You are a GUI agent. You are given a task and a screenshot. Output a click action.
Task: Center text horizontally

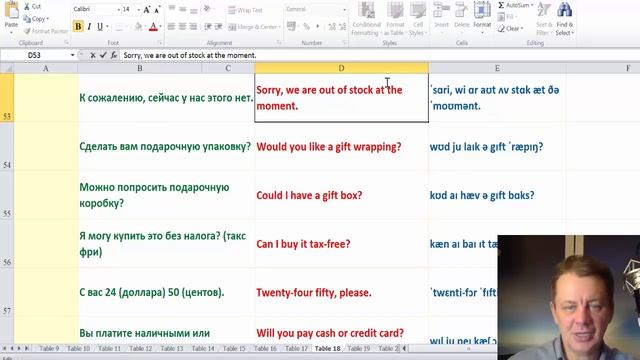(x=182, y=27)
